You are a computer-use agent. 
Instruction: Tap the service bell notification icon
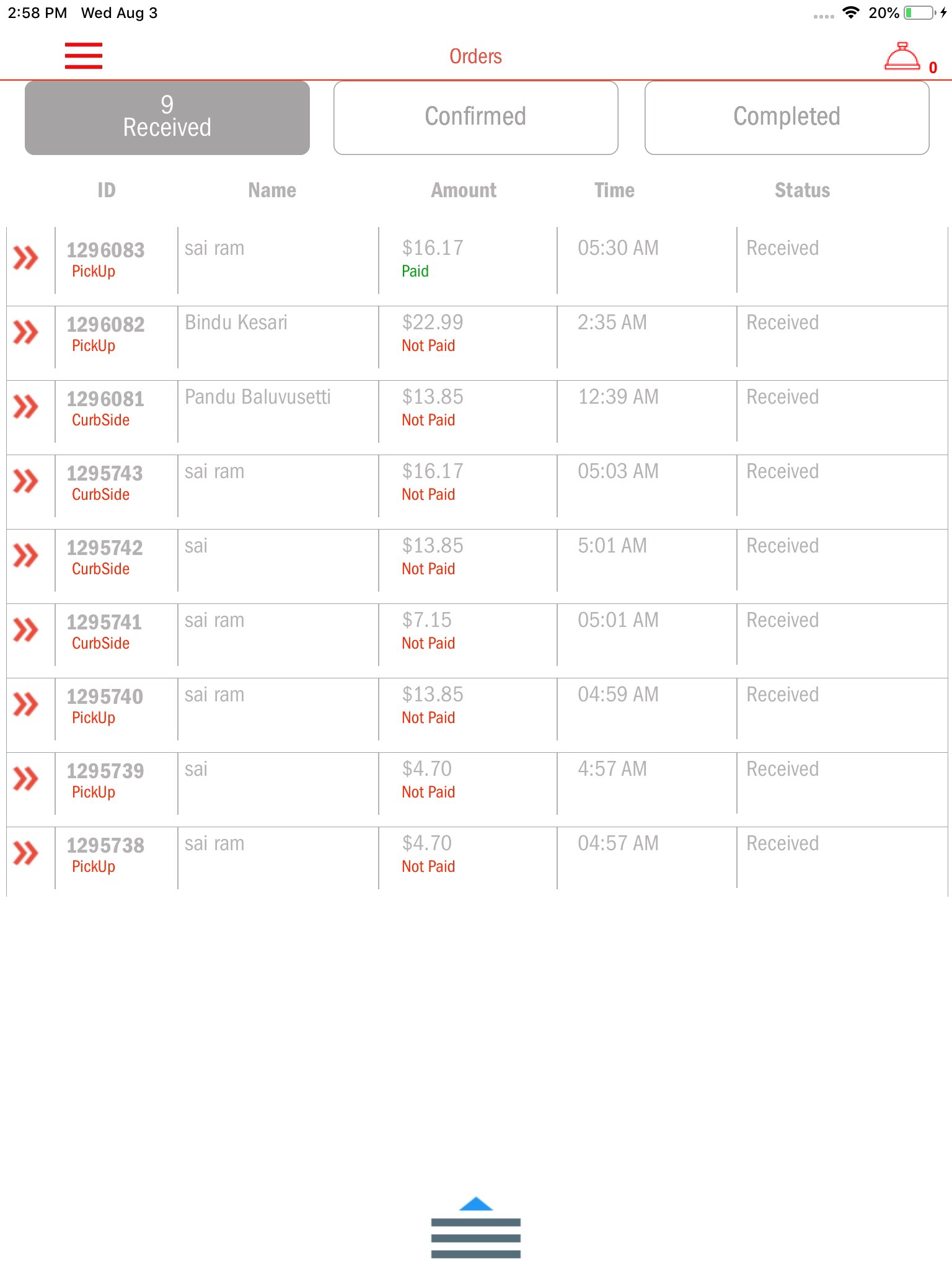click(x=902, y=57)
